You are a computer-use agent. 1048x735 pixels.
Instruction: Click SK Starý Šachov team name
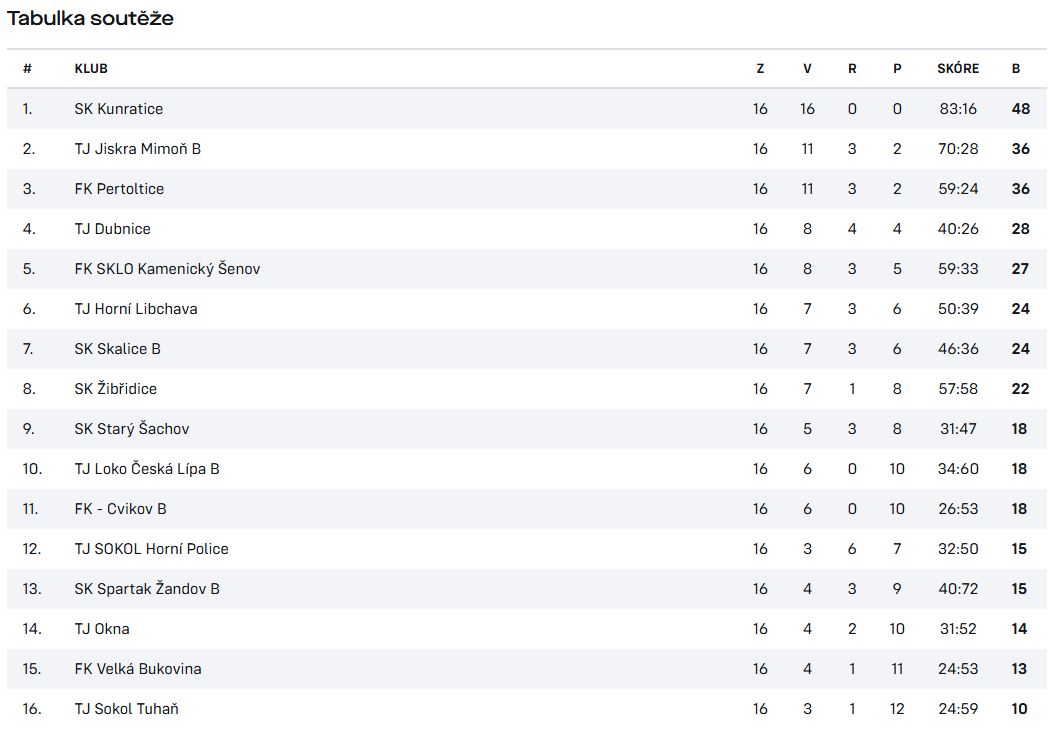pyautogui.click(x=132, y=429)
